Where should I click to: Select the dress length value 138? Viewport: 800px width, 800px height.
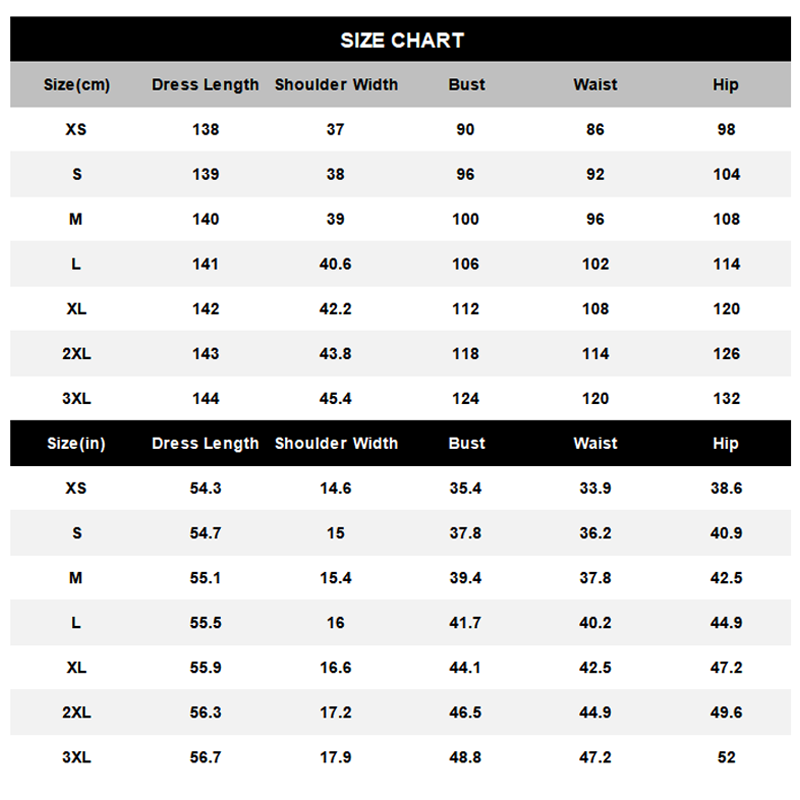(x=206, y=130)
